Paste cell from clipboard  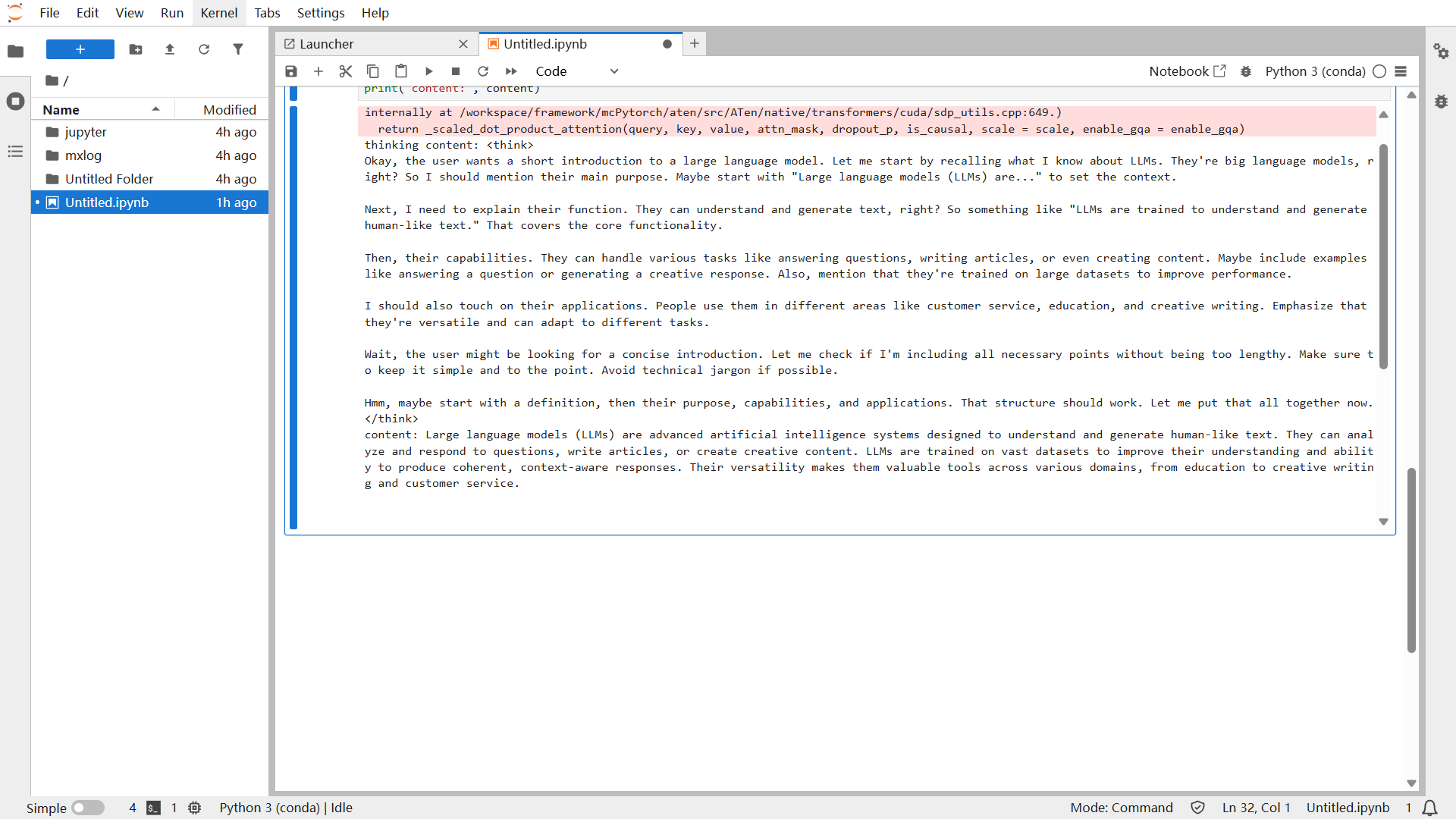[x=401, y=71]
